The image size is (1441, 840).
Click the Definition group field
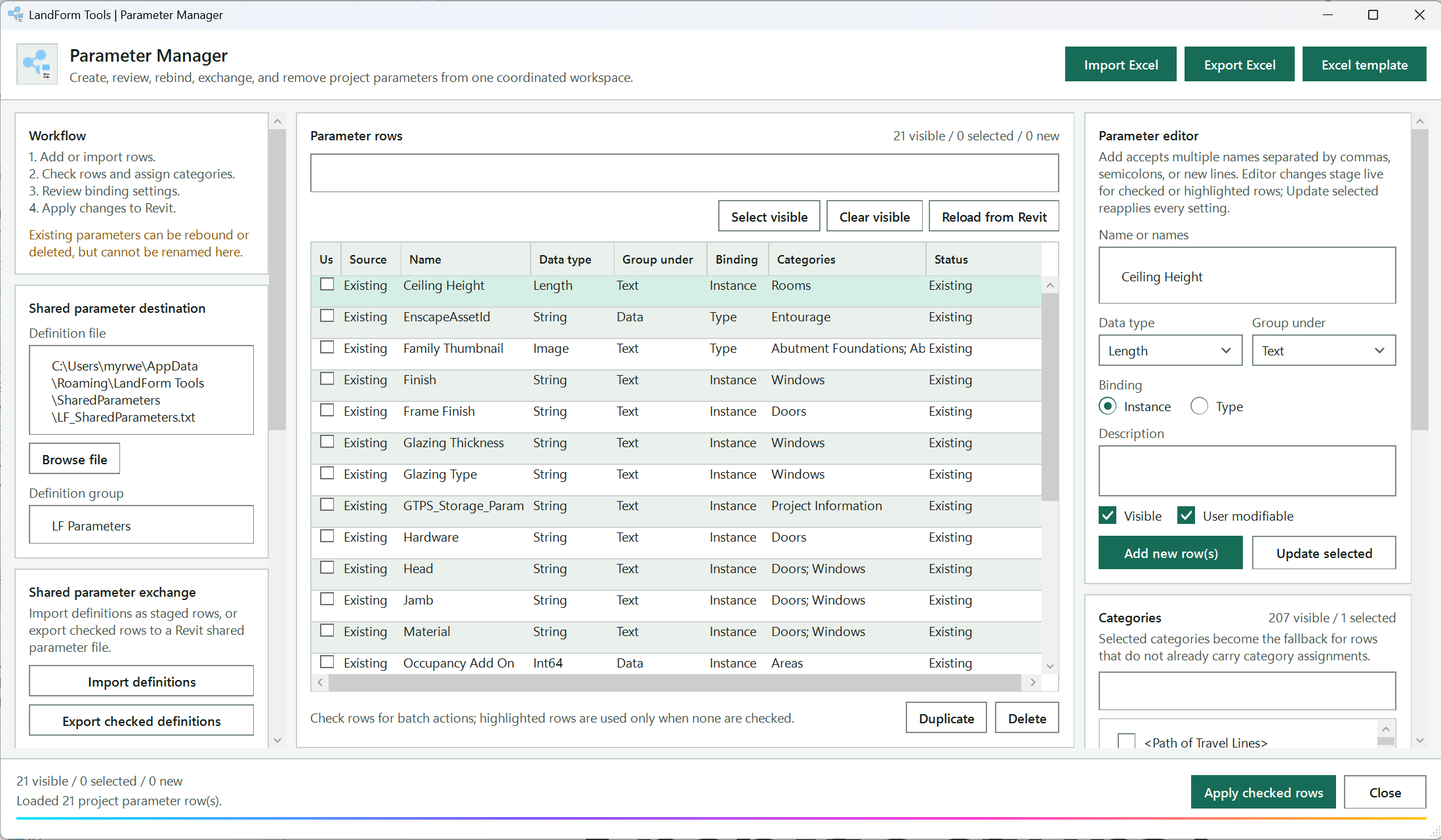141,525
